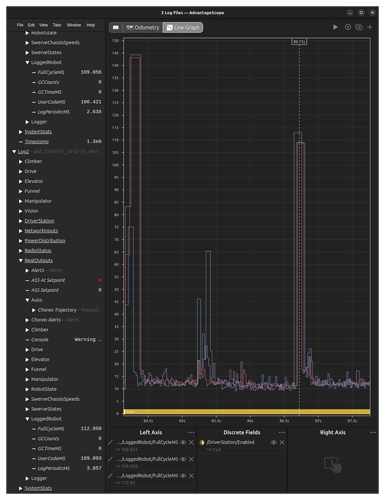Screen dimensions: 385x500
Task: Click the yellow Enabled bar on the graph
Action: (247, 412)
